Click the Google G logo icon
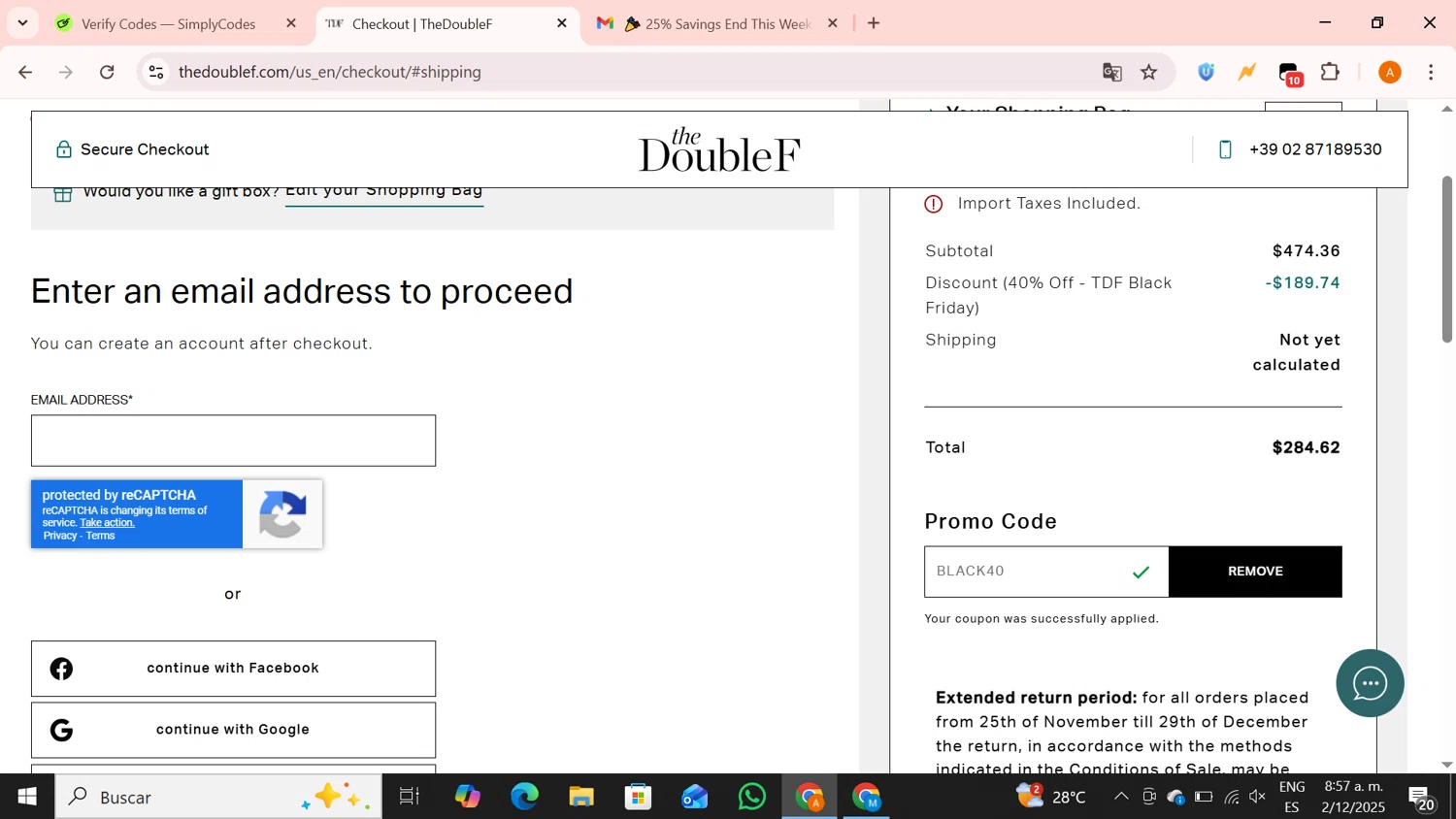Screen dimensions: 1456x819 pyautogui.click(x=61, y=730)
